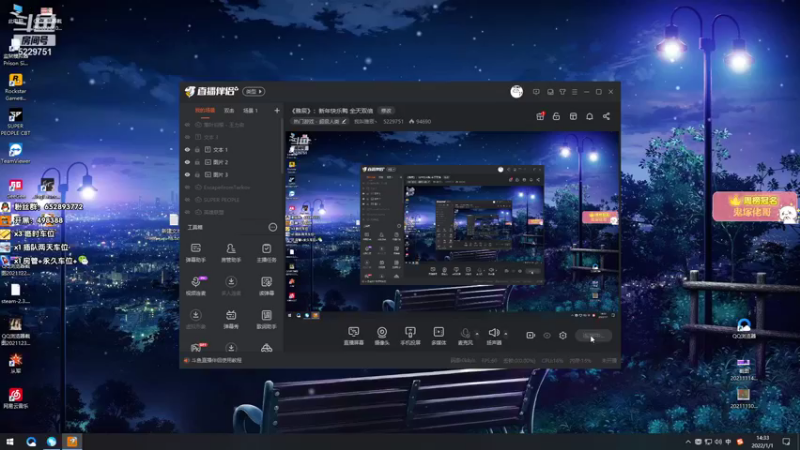Open the 歌词助手 tool
Viewport: 800px width, 450px height.
[266, 319]
